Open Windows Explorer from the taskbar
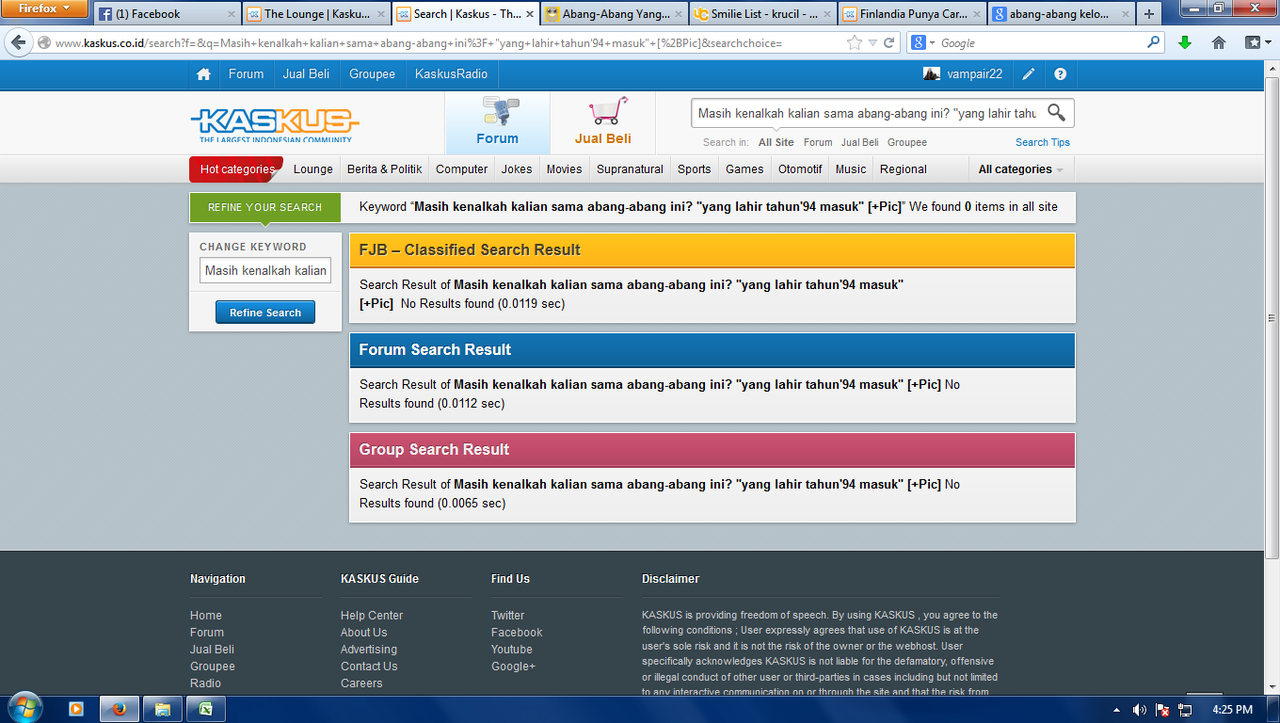 [x=162, y=709]
